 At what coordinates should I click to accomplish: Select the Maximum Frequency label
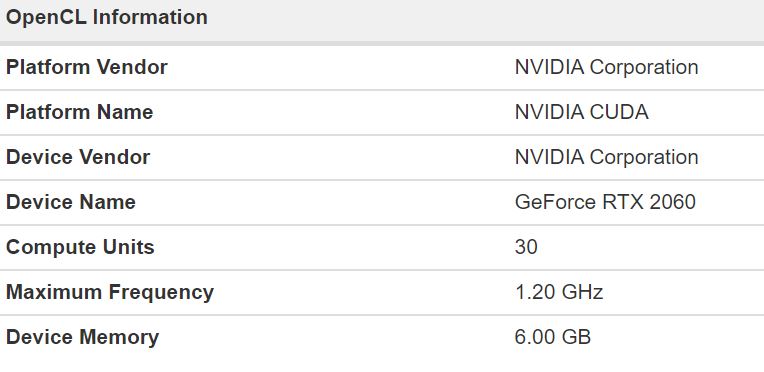pyautogui.click(x=110, y=292)
